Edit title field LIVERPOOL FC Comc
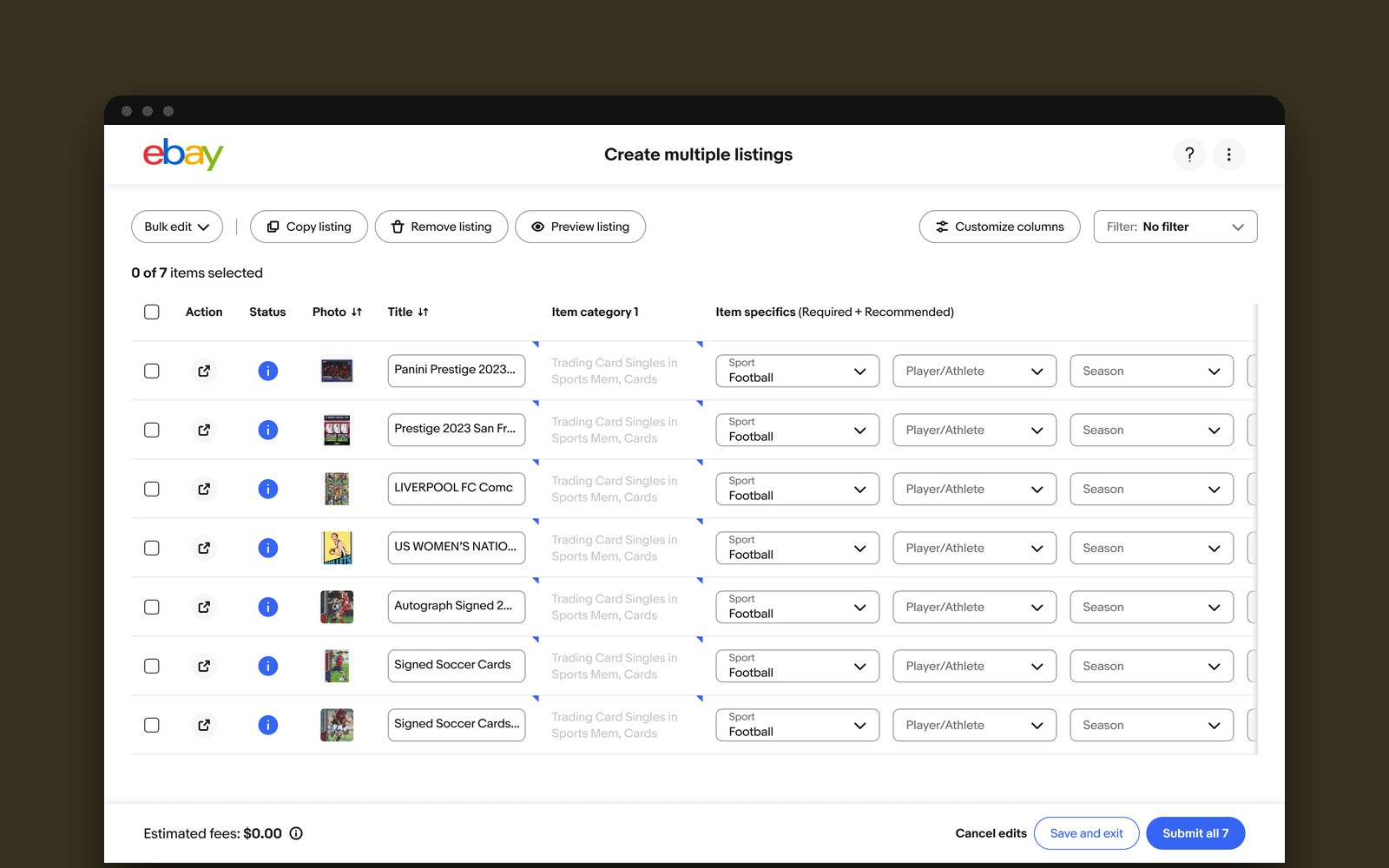Image resolution: width=1389 pixels, height=868 pixels. coord(457,489)
